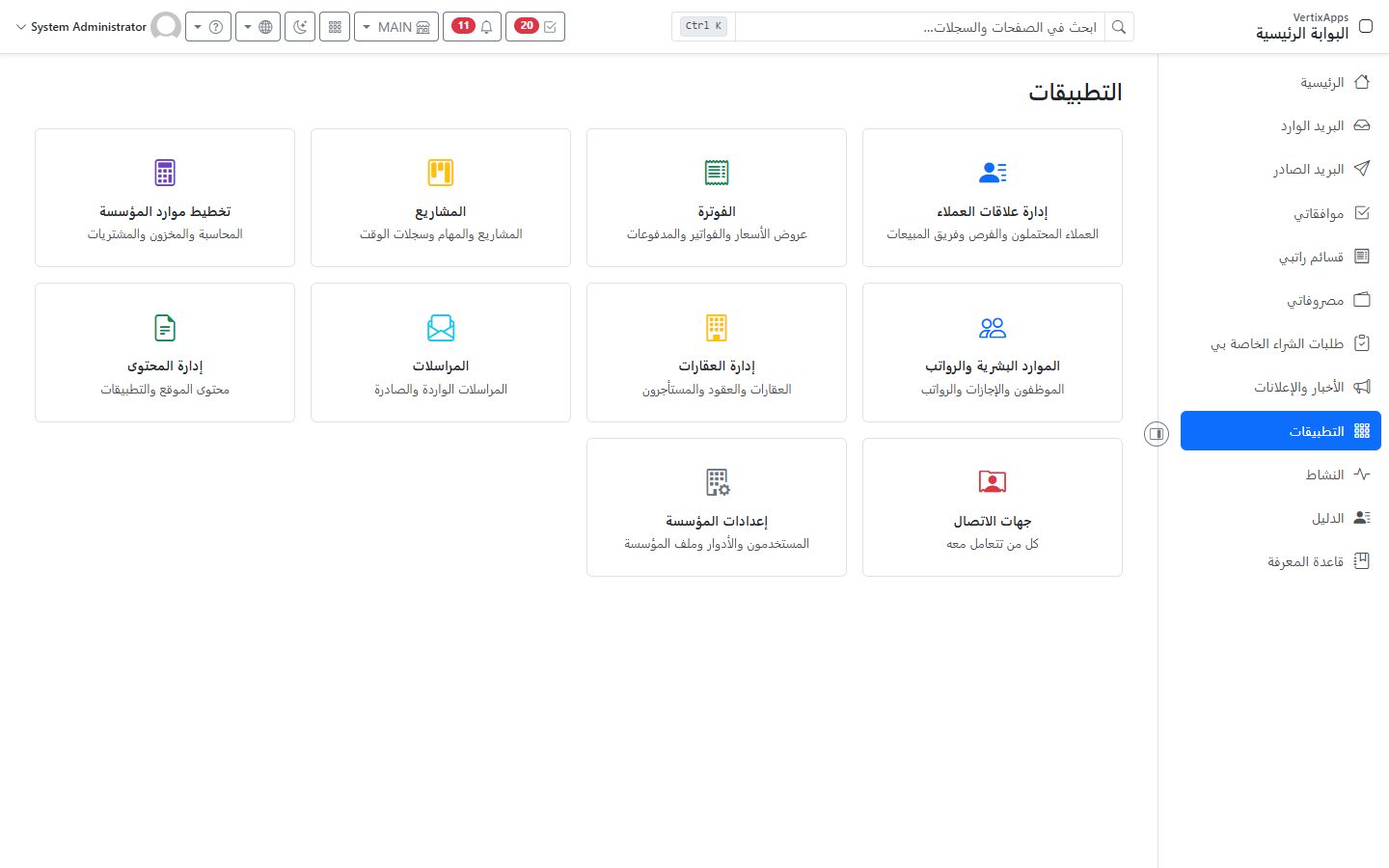Click the payslip icon for قسائم راتبي

(1362, 257)
